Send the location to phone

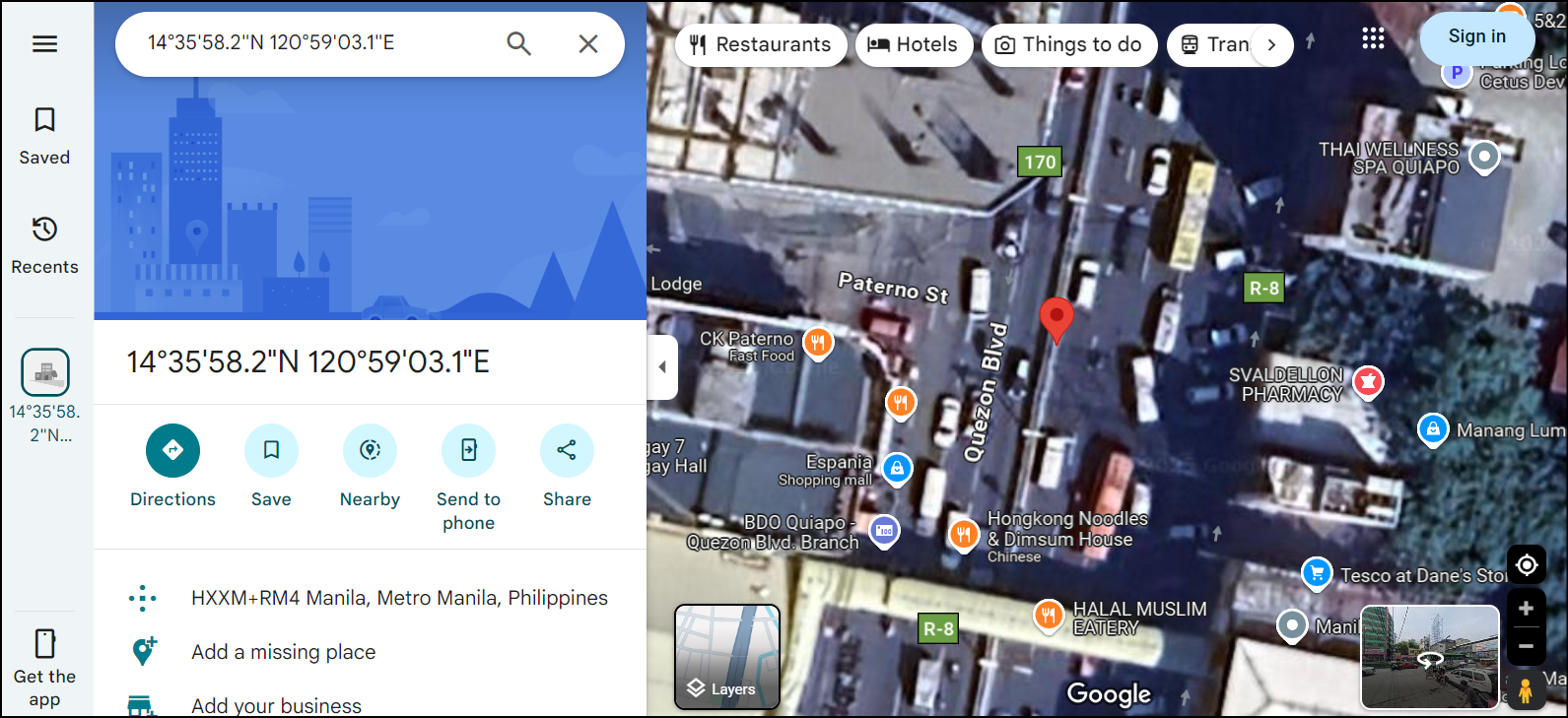coord(468,479)
